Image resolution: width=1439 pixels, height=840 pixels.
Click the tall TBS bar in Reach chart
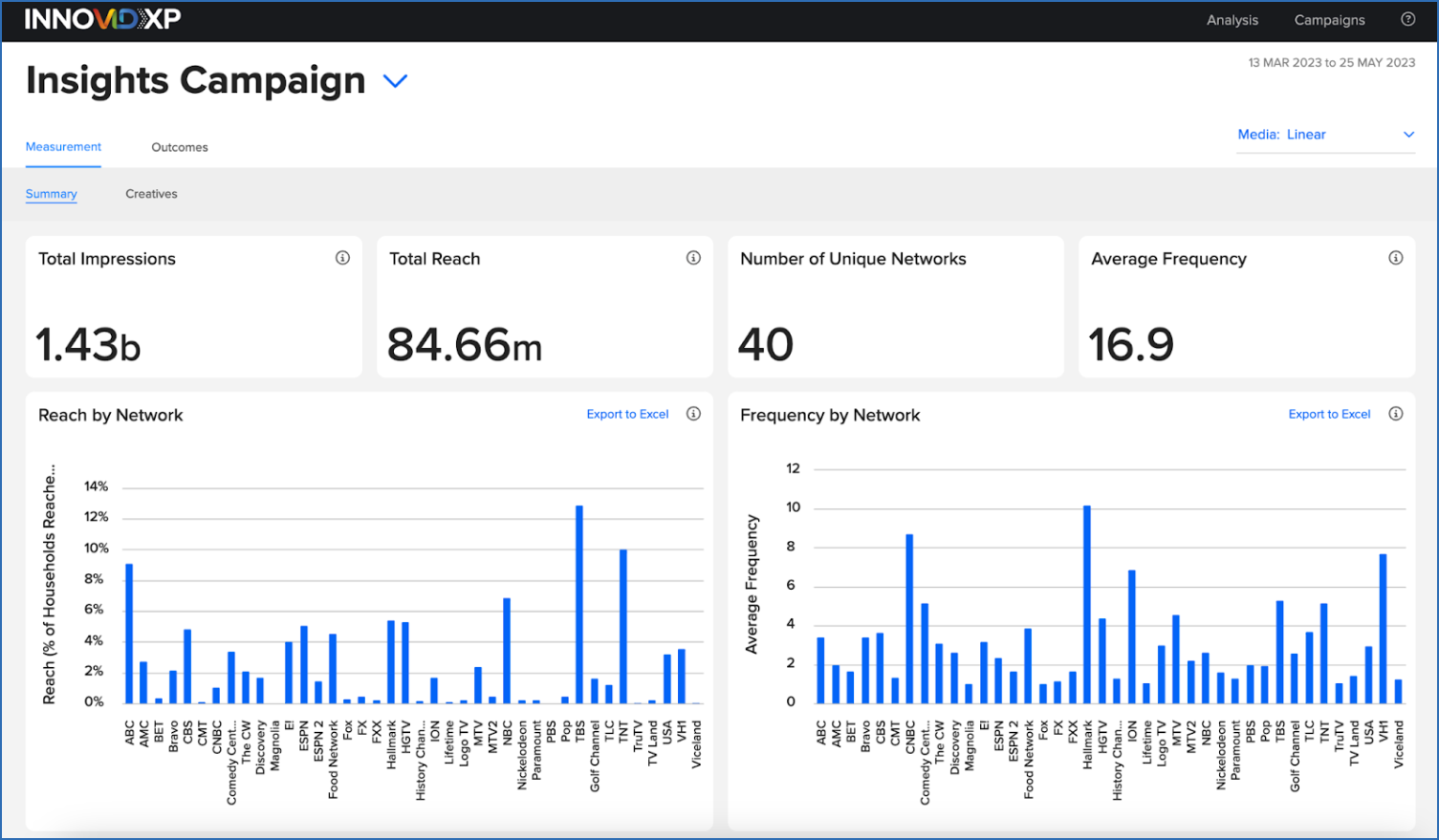click(x=578, y=602)
